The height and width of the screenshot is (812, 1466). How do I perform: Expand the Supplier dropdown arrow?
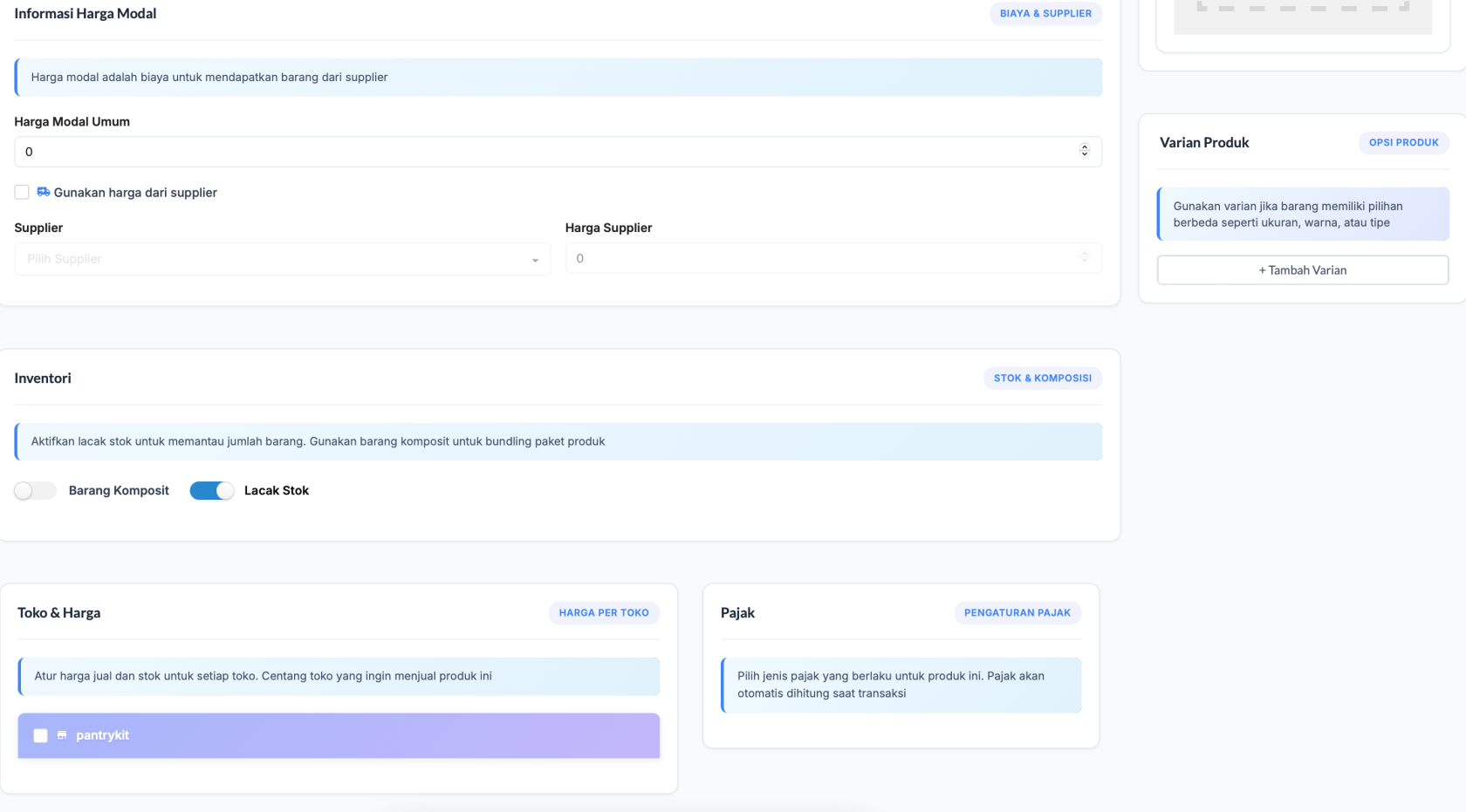pos(535,260)
